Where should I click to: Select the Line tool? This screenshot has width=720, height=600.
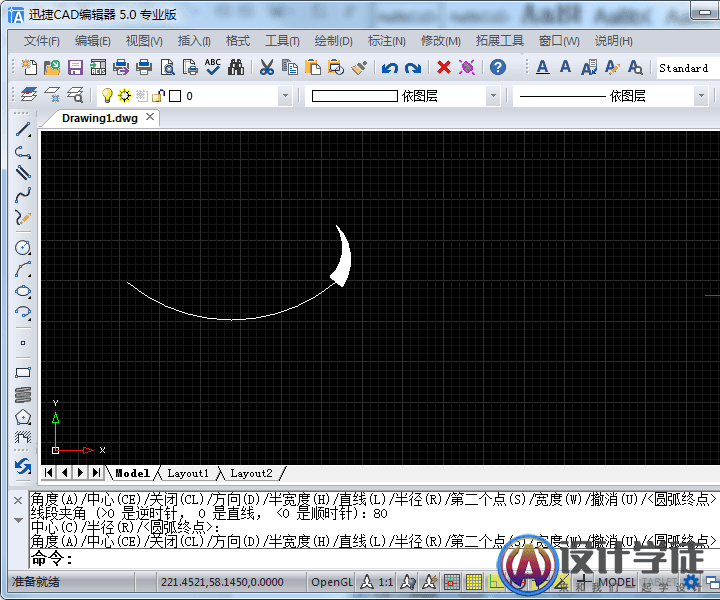pos(23,129)
